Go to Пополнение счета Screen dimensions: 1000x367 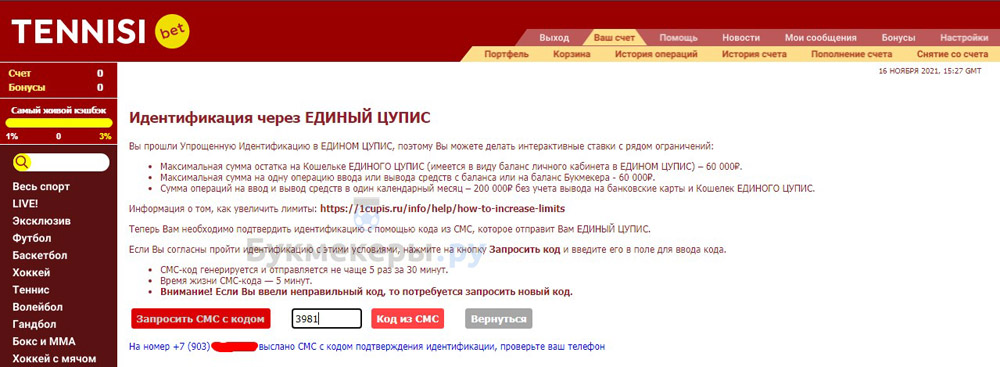pos(851,54)
